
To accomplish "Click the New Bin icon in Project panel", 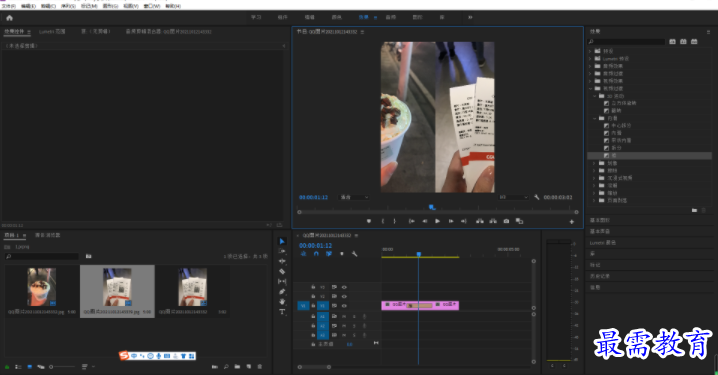I will [x=237, y=367].
